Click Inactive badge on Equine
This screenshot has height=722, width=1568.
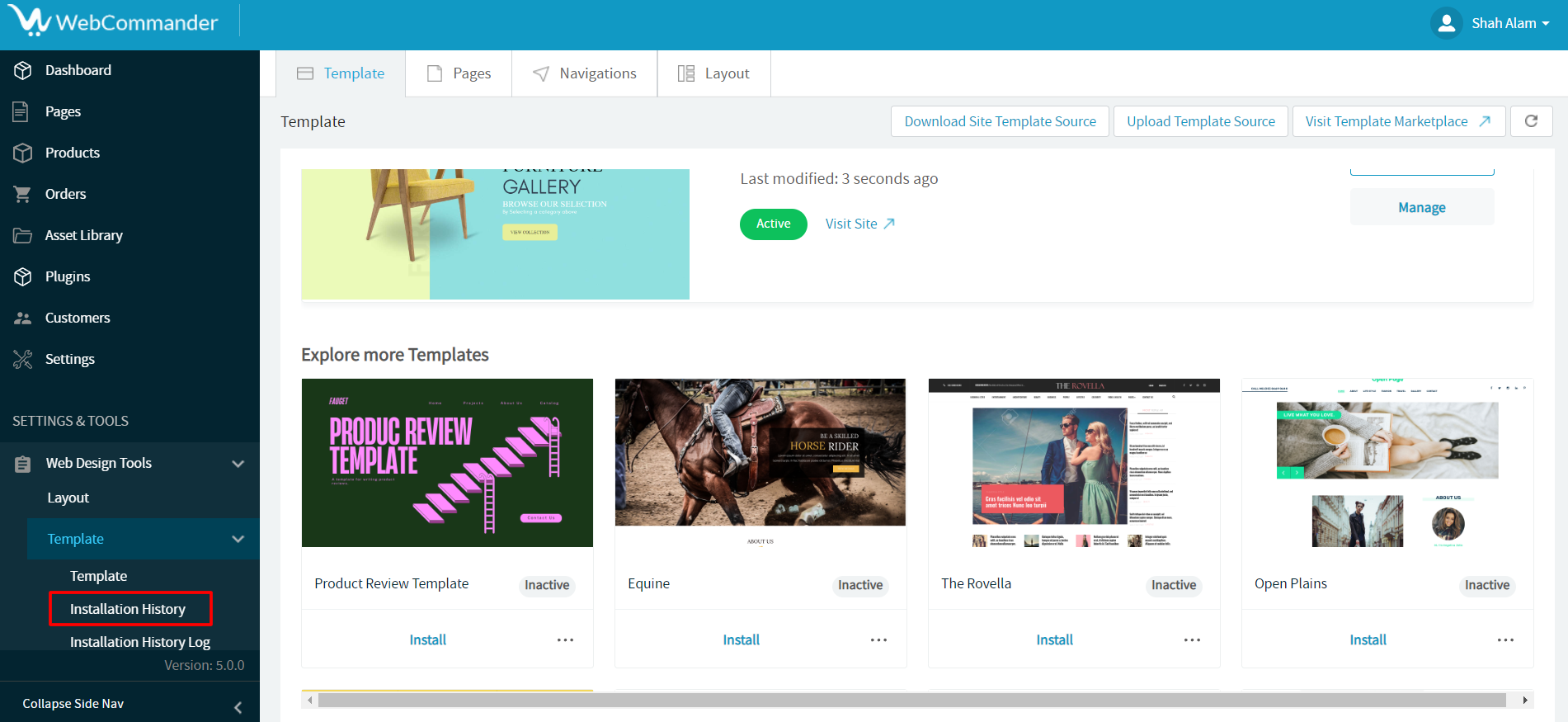click(860, 585)
